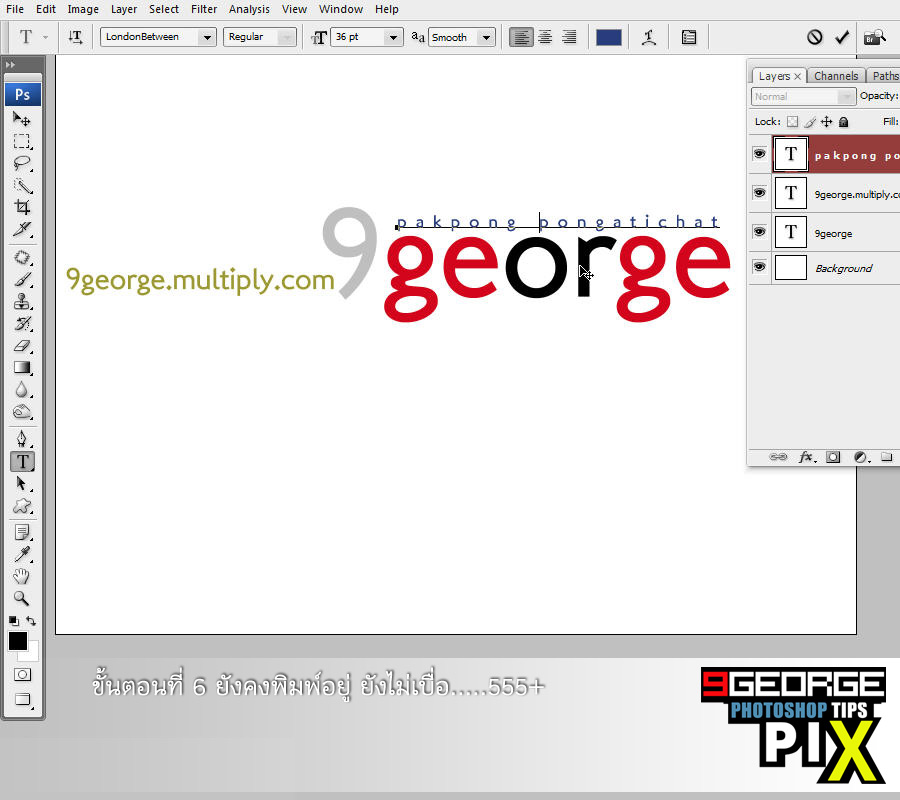Image resolution: width=900 pixels, height=800 pixels.
Task: Select the Slice tool
Action: 22,229
